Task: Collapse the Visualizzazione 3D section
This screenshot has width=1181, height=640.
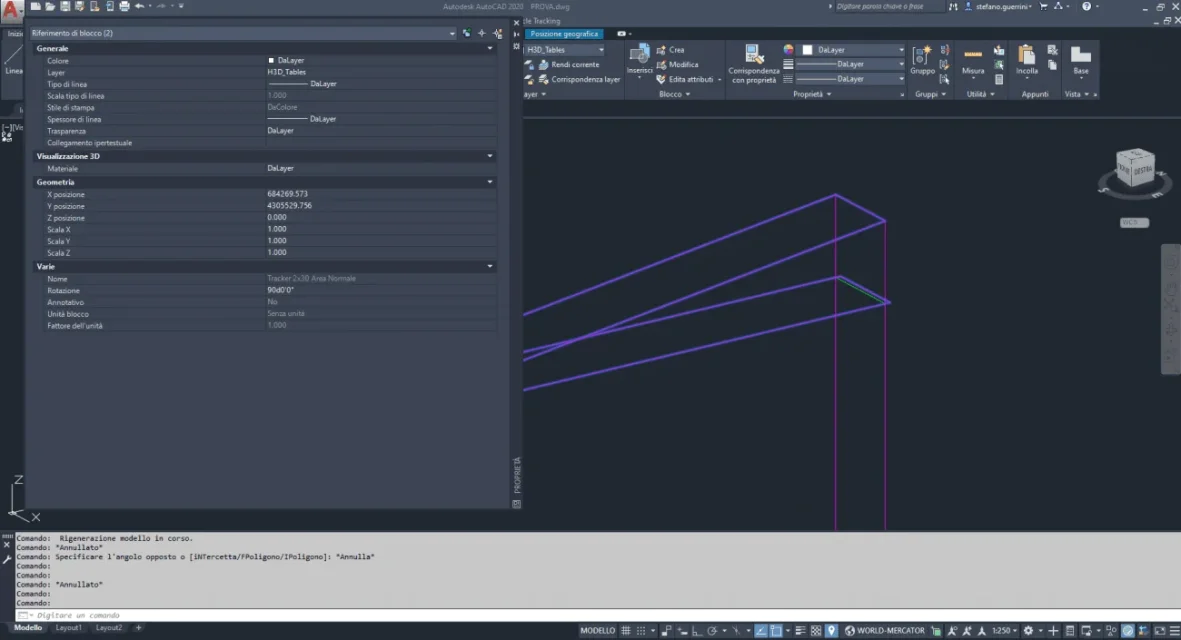Action: point(490,156)
